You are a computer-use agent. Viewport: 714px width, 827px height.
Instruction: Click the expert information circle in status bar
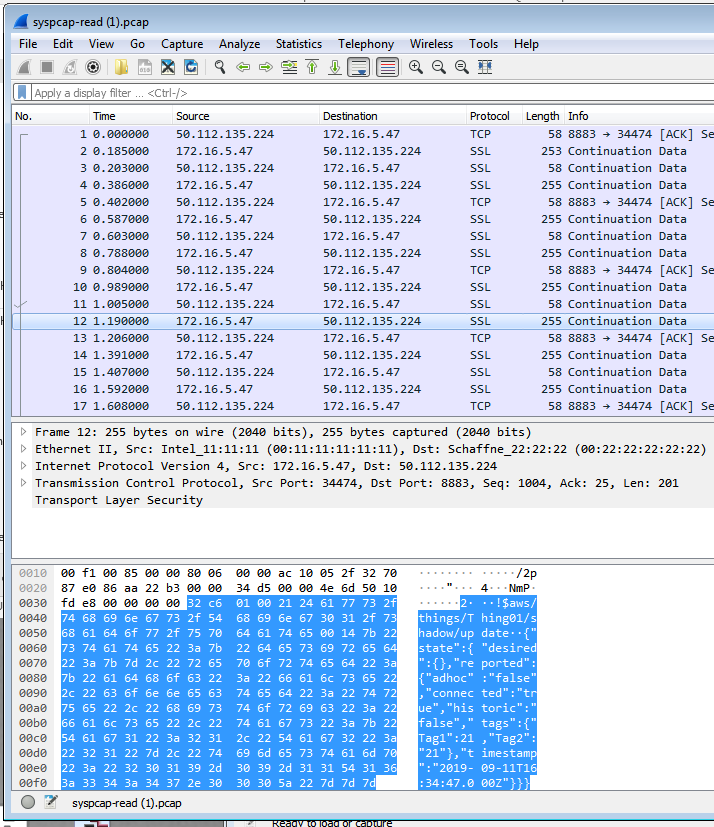tap(28, 802)
